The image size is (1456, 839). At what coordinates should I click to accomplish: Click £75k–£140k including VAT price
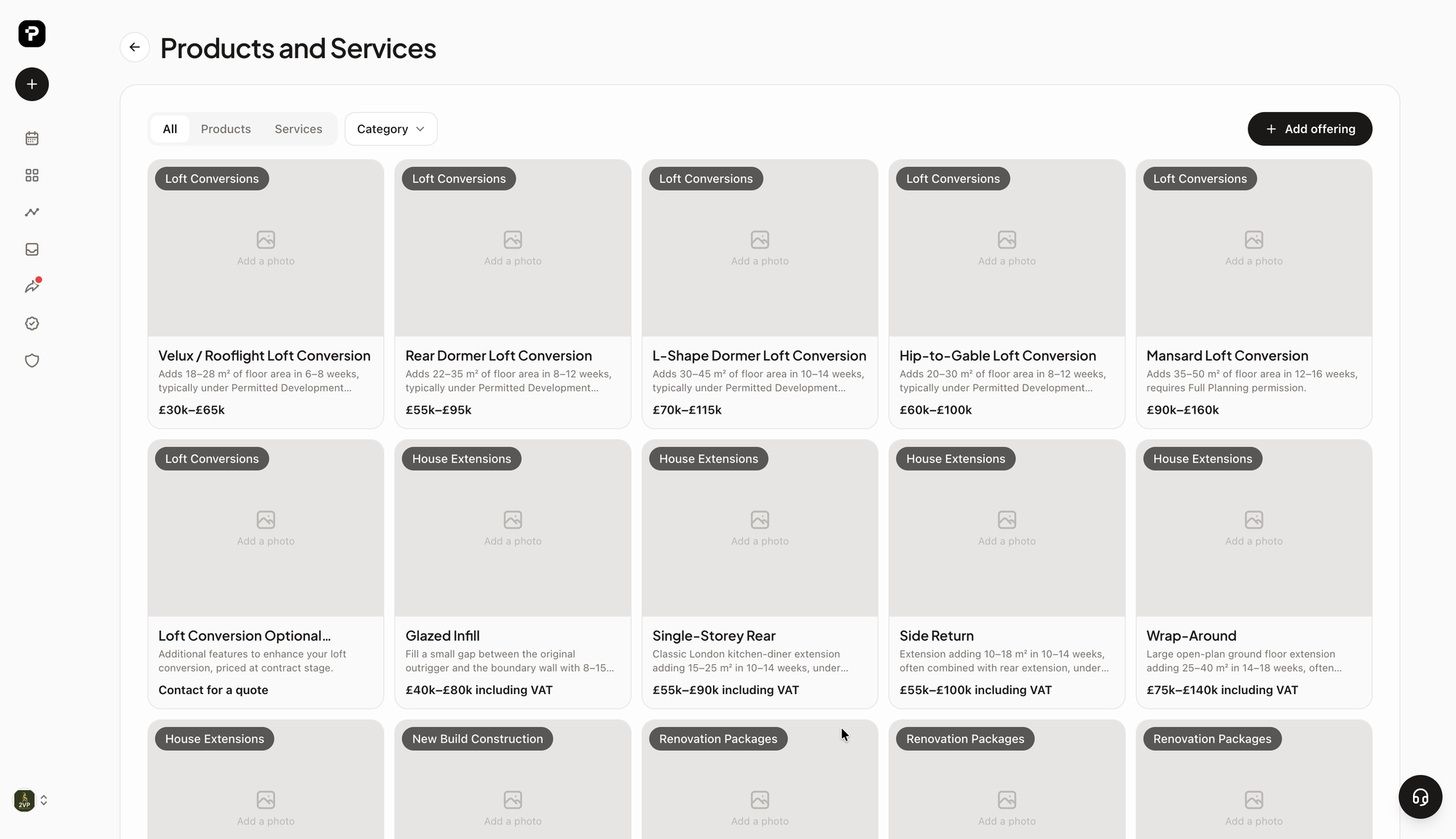click(1221, 690)
